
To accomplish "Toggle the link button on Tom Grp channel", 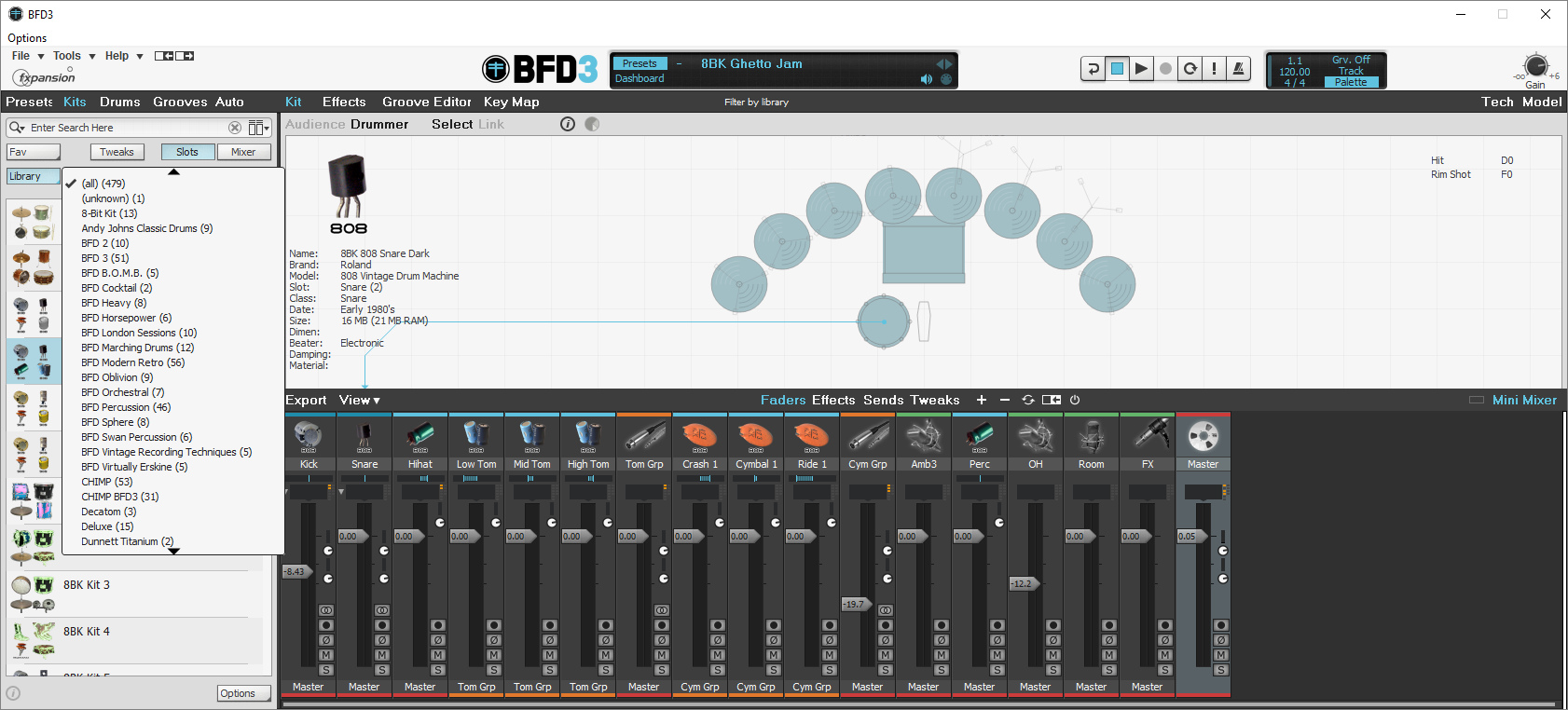I will 662,610.
